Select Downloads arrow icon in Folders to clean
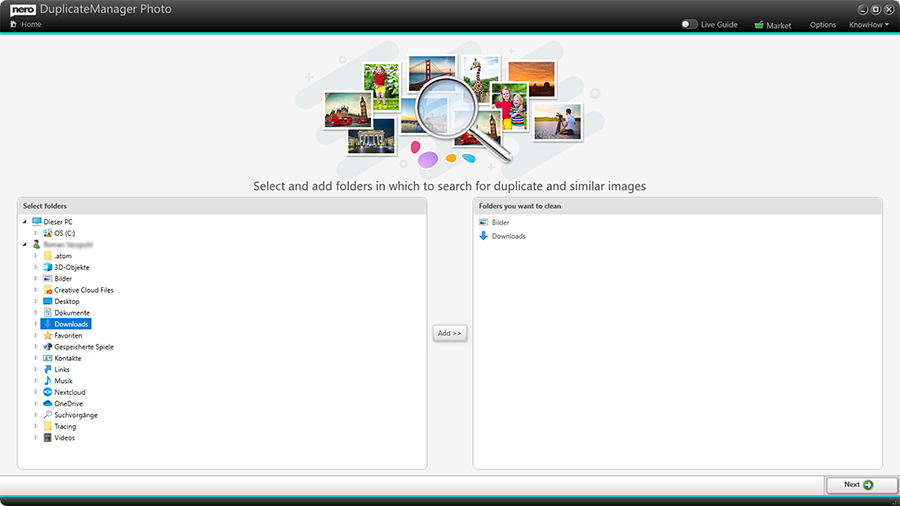 [483, 236]
